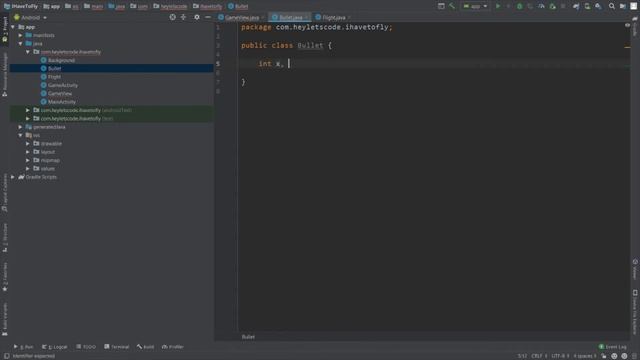The height and width of the screenshot is (360, 640).
Task: Click the UTF-8 encoding in status bar
Action: point(560,356)
